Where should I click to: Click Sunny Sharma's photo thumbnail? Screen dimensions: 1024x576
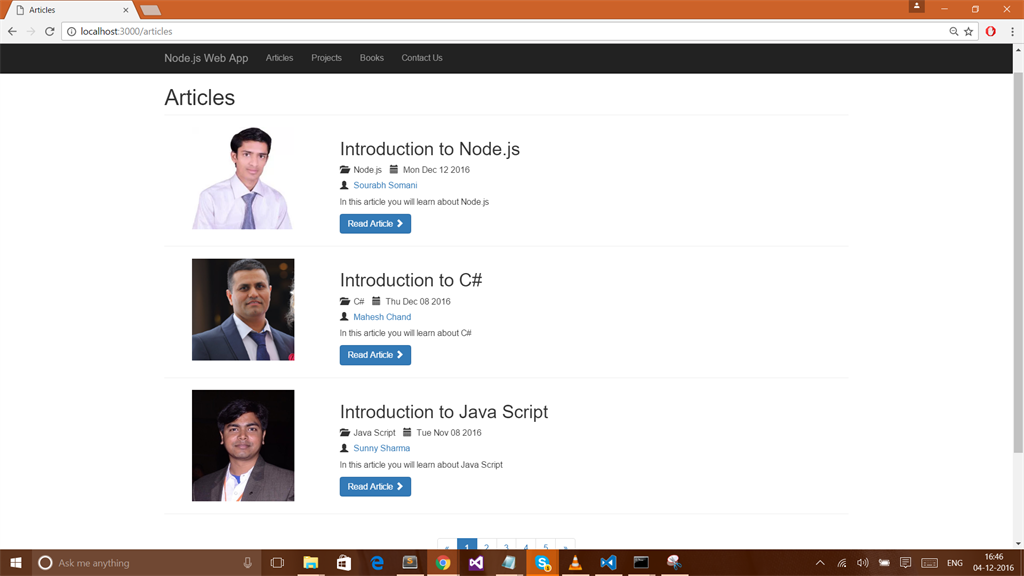click(x=243, y=445)
